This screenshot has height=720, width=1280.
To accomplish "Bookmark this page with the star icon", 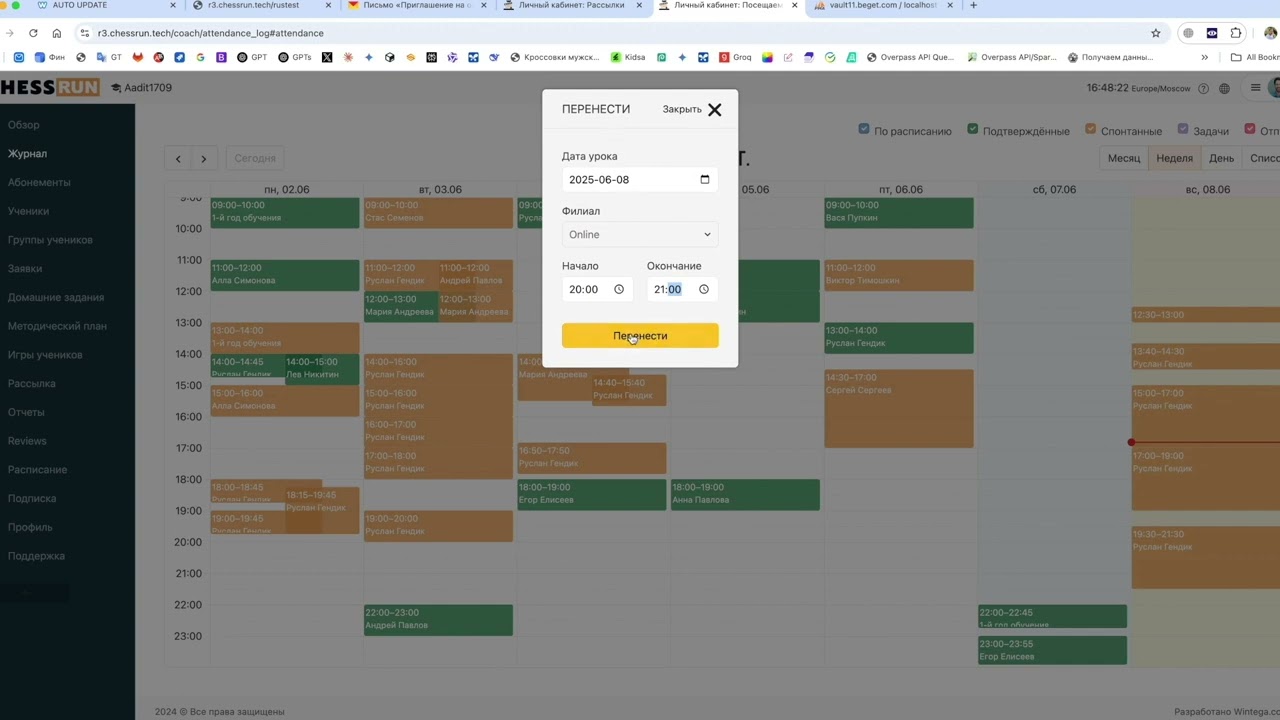I will [1156, 34].
